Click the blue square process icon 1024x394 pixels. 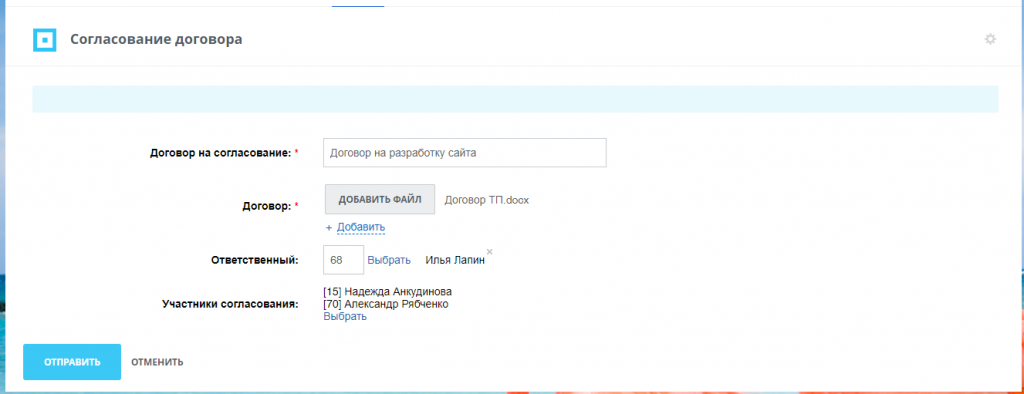click(44, 40)
